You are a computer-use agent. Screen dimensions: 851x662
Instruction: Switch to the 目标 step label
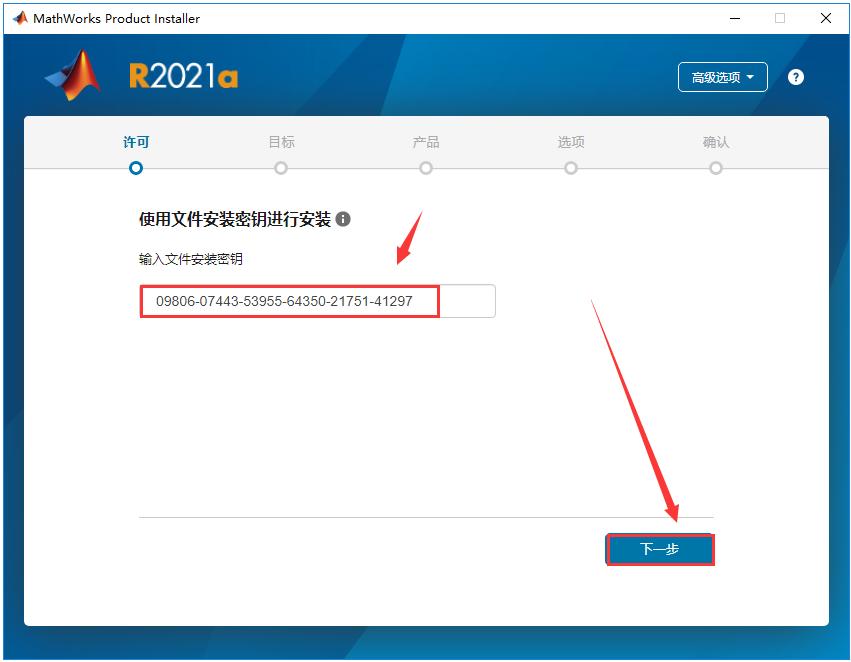click(280, 142)
